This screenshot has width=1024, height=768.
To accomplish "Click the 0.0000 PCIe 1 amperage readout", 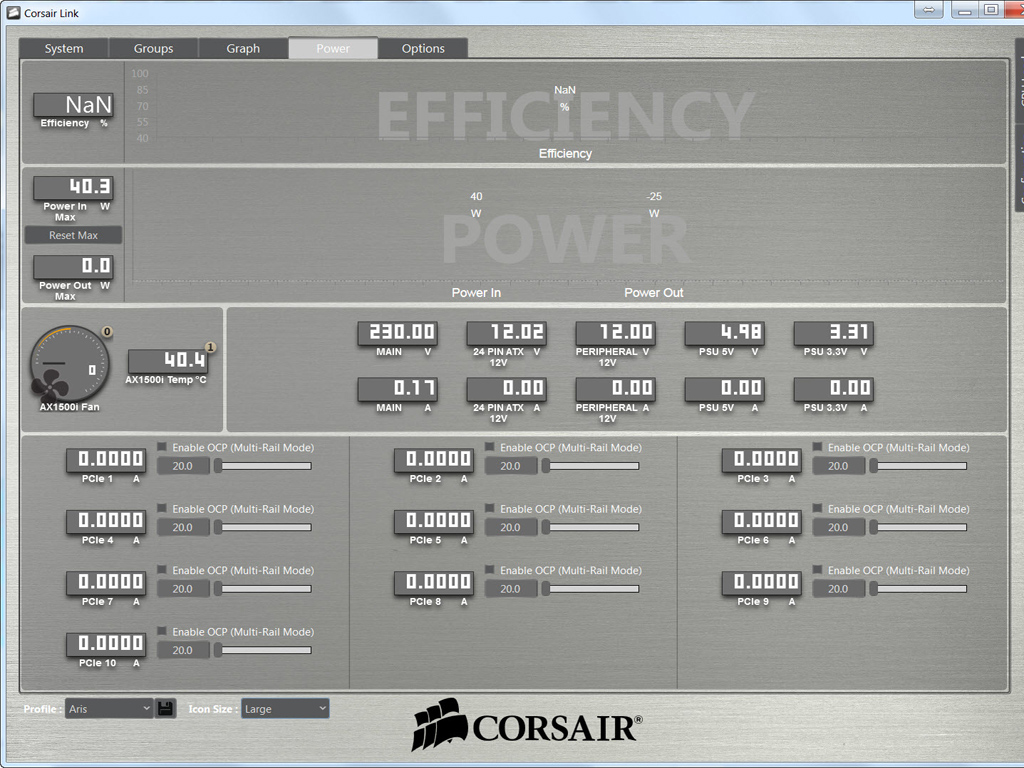I will [x=106, y=459].
